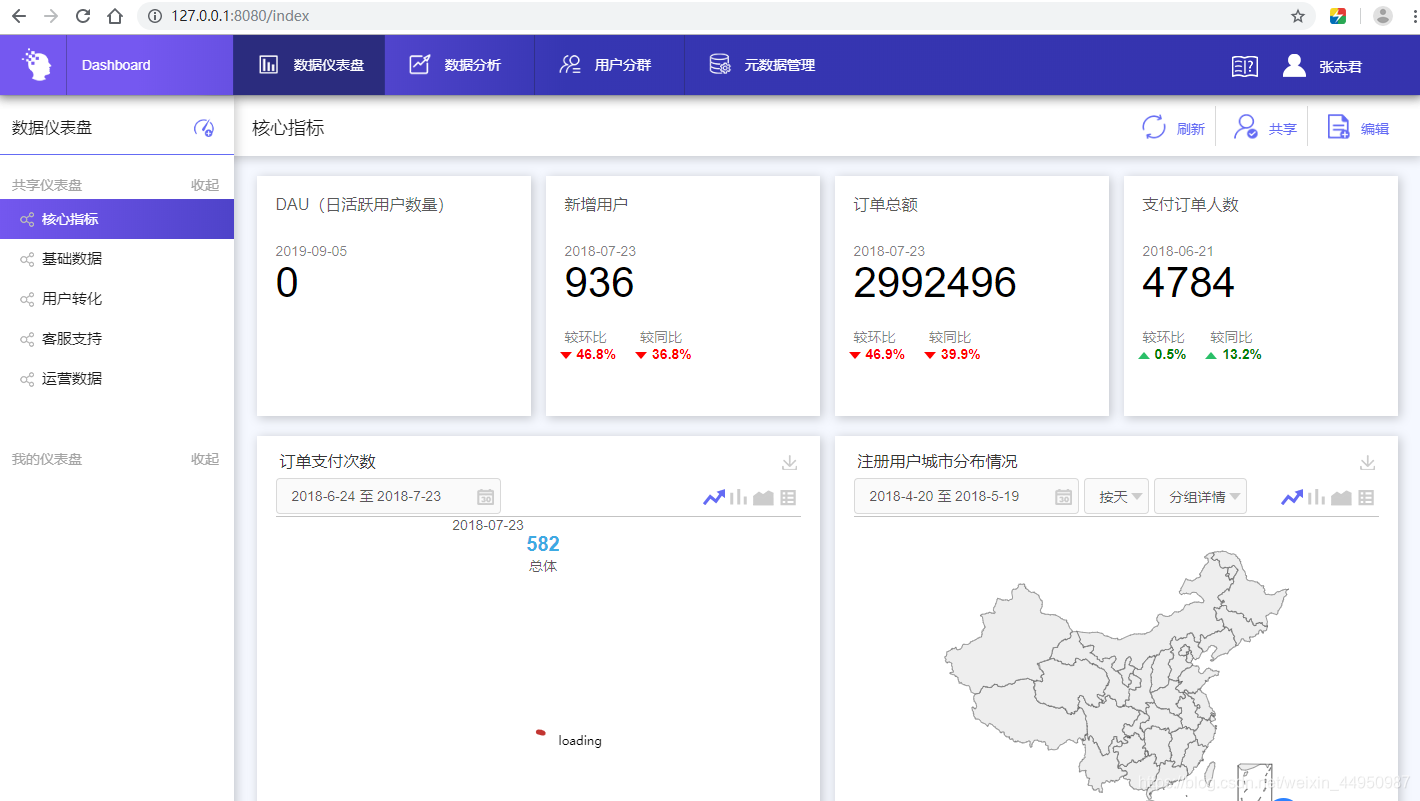Click the 支付订单人数 value 4784
Screen dimensions: 1420x801
(1188, 283)
